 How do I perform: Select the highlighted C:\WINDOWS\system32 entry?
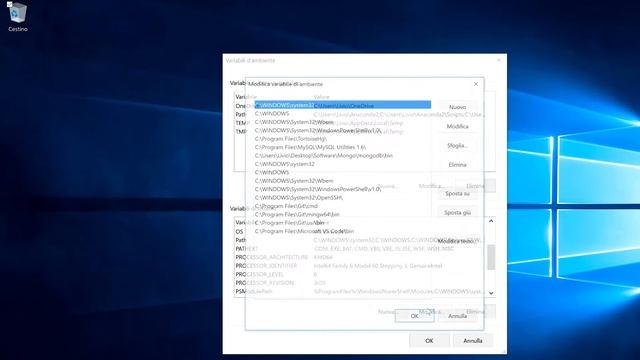pyautogui.click(x=342, y=105)
